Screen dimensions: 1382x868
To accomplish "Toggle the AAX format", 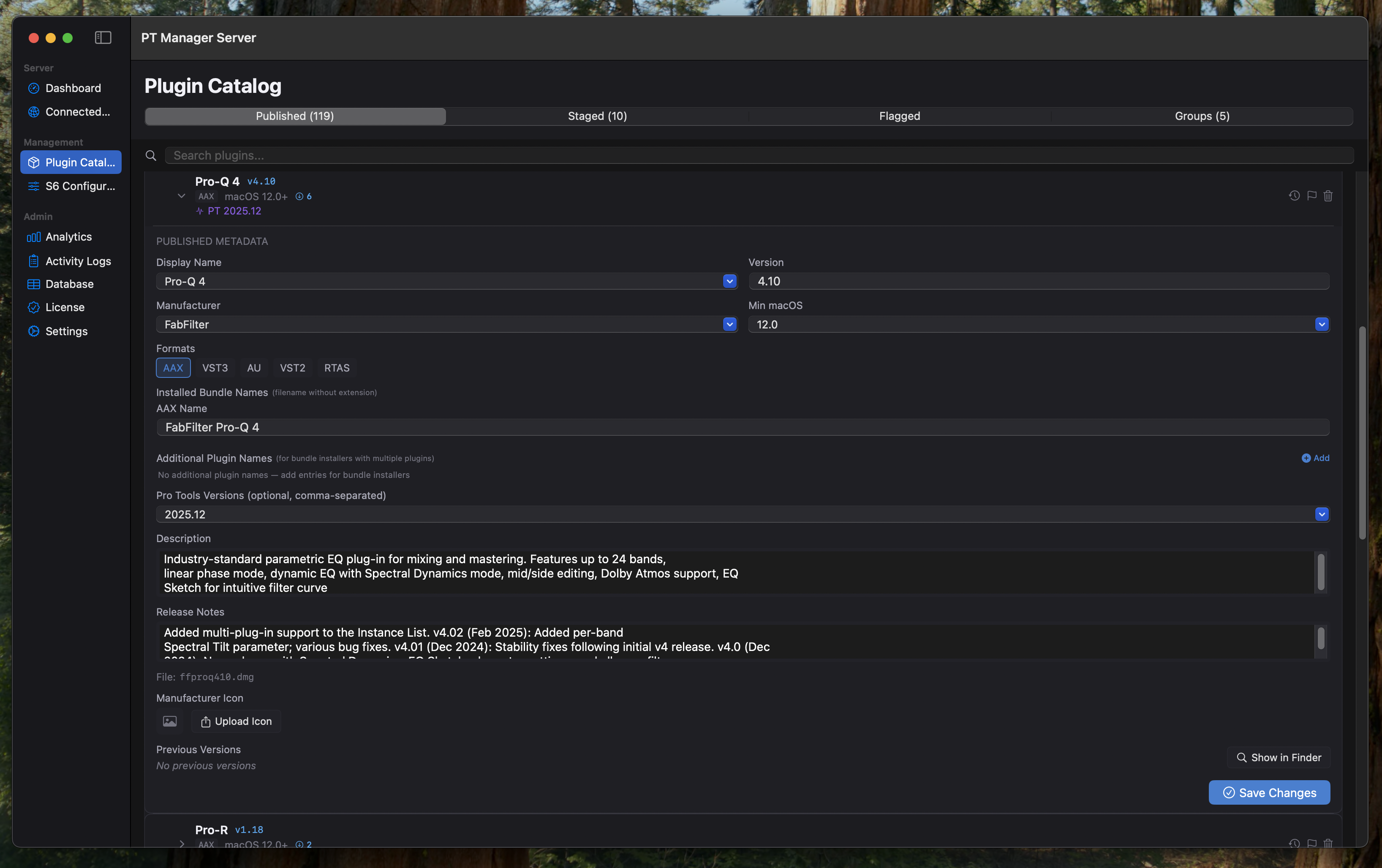I will pyautogui.click(x=173, y=368).
